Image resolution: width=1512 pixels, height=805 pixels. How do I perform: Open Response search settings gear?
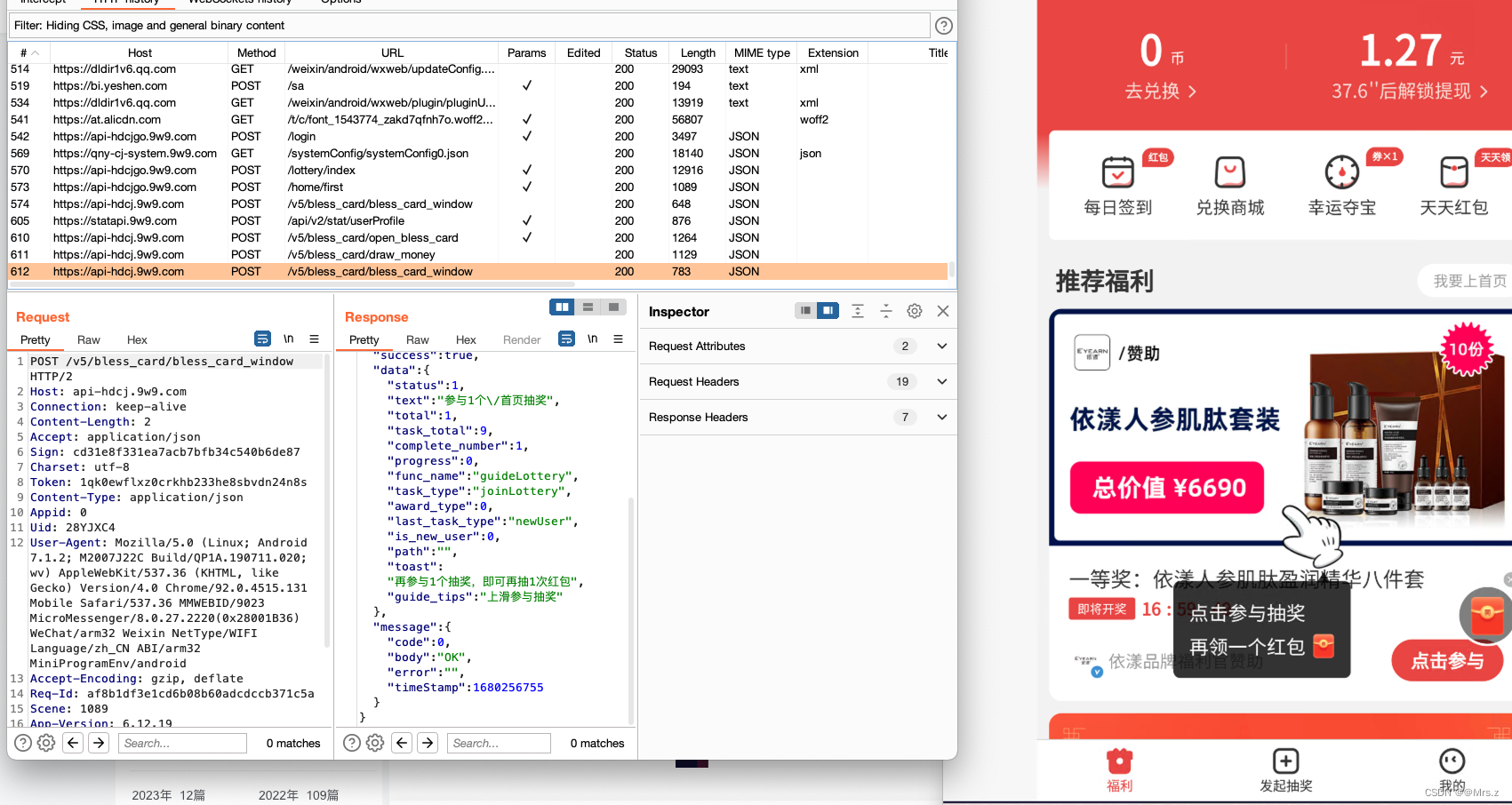(375, 743)
